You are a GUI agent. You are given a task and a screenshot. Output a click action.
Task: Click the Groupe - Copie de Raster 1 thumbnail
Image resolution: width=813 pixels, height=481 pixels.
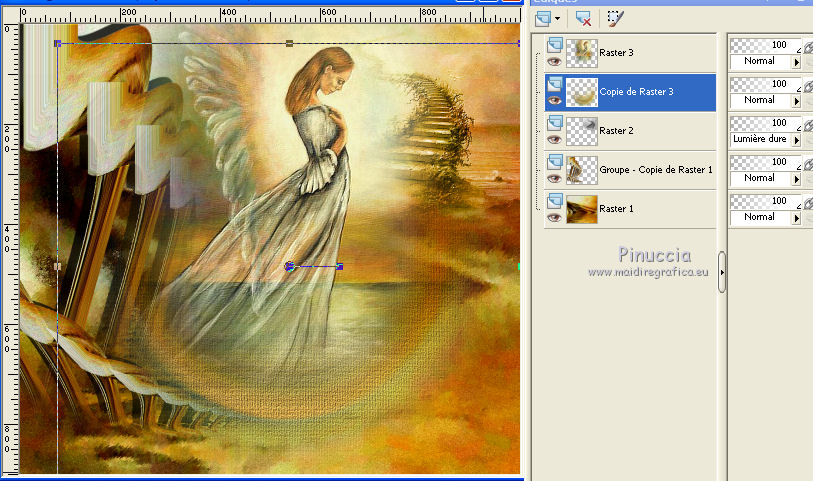pyautogui.click(x=582, y=171)
